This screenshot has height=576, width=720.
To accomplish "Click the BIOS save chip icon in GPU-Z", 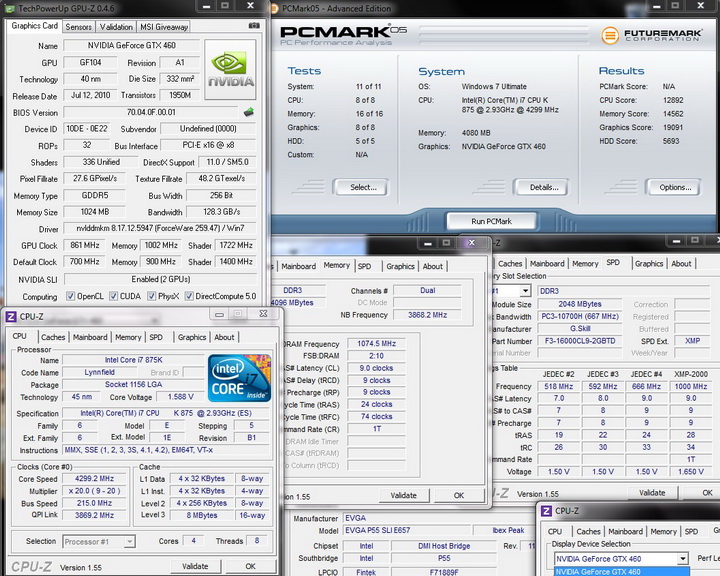I will [x=249, y=112].
